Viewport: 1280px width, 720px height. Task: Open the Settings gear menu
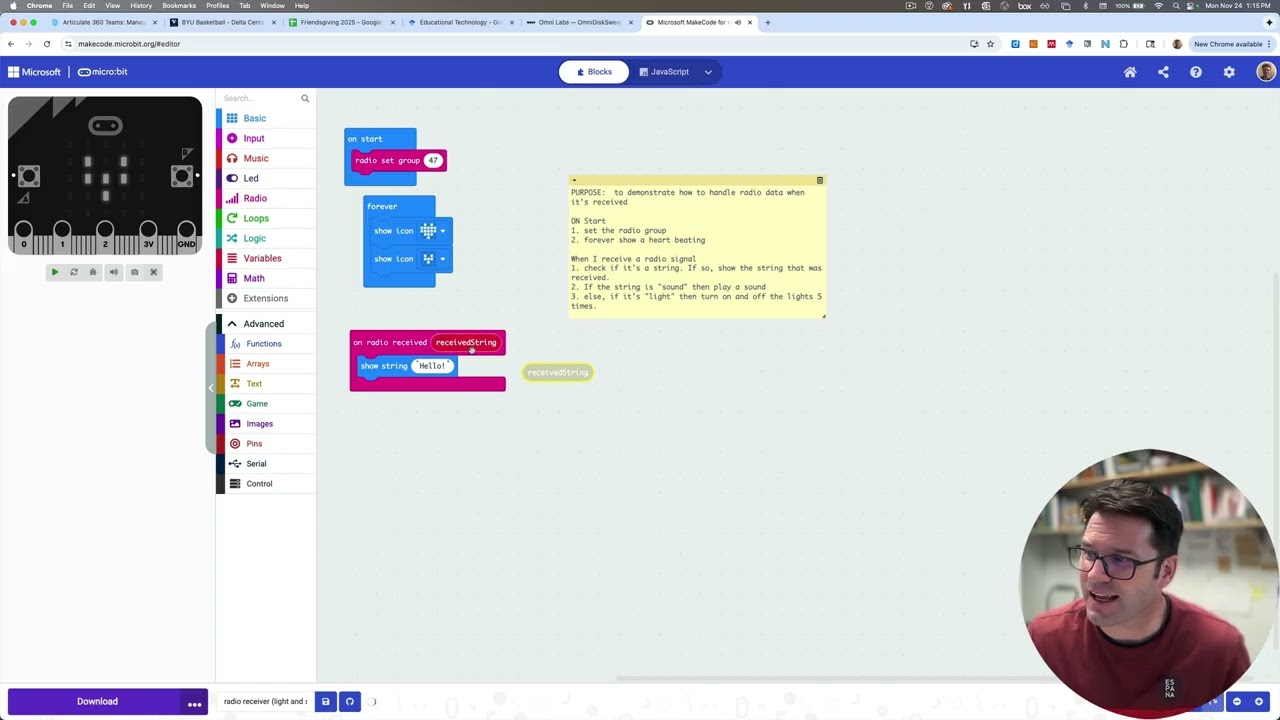(1229, 72)
